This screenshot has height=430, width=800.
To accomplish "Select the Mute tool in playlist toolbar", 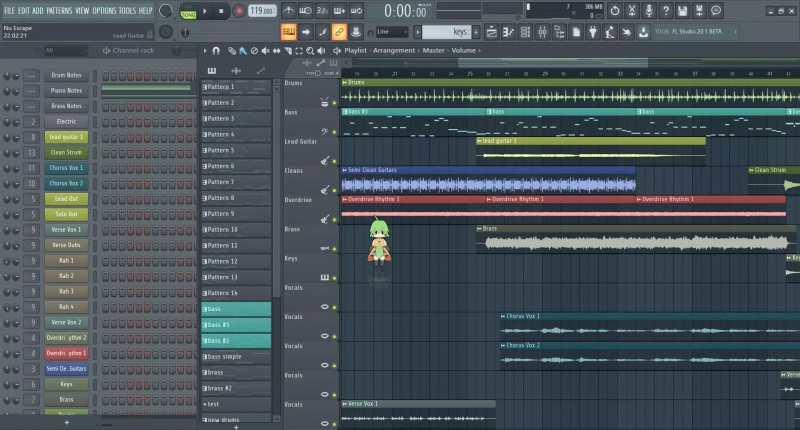I will tap(265, 50).
